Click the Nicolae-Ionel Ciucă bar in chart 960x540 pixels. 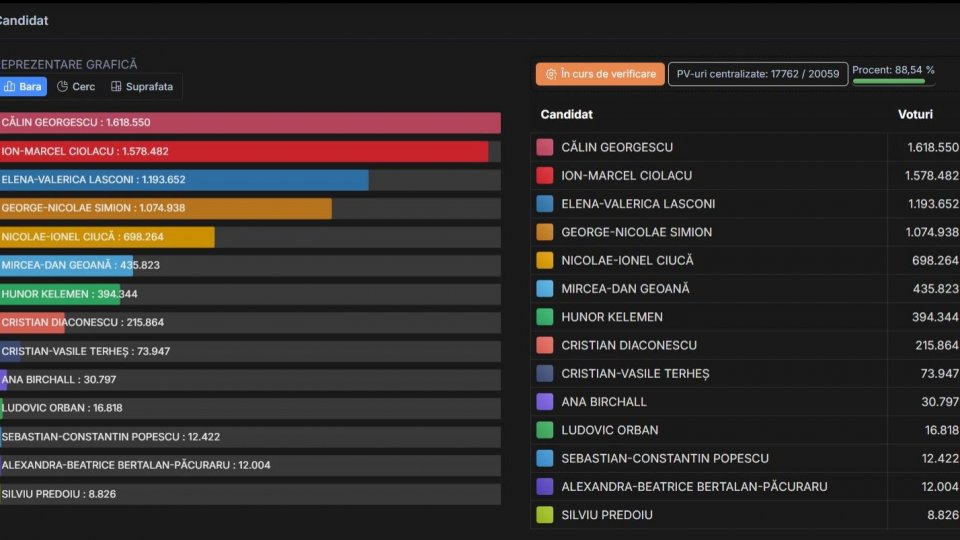point(107,237)
